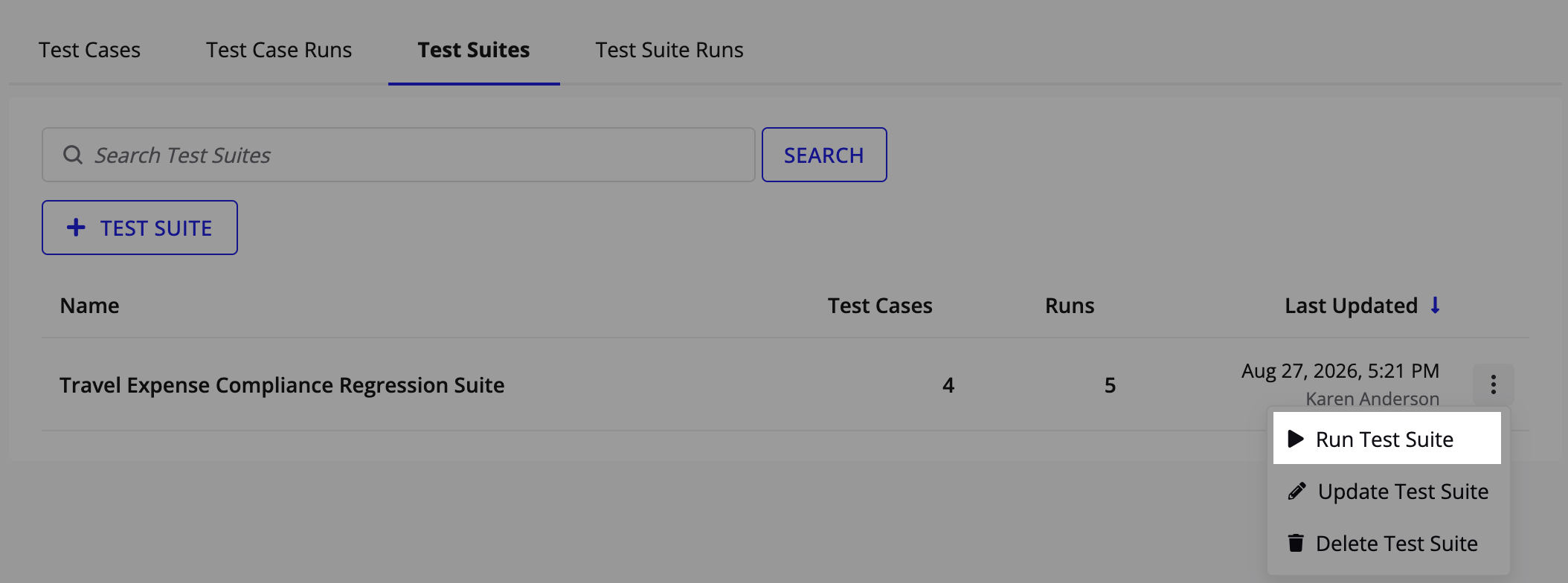Choose Update Test Suite option
The width and height of the screenshot is (1568, 583).
tap(1388, 491)
